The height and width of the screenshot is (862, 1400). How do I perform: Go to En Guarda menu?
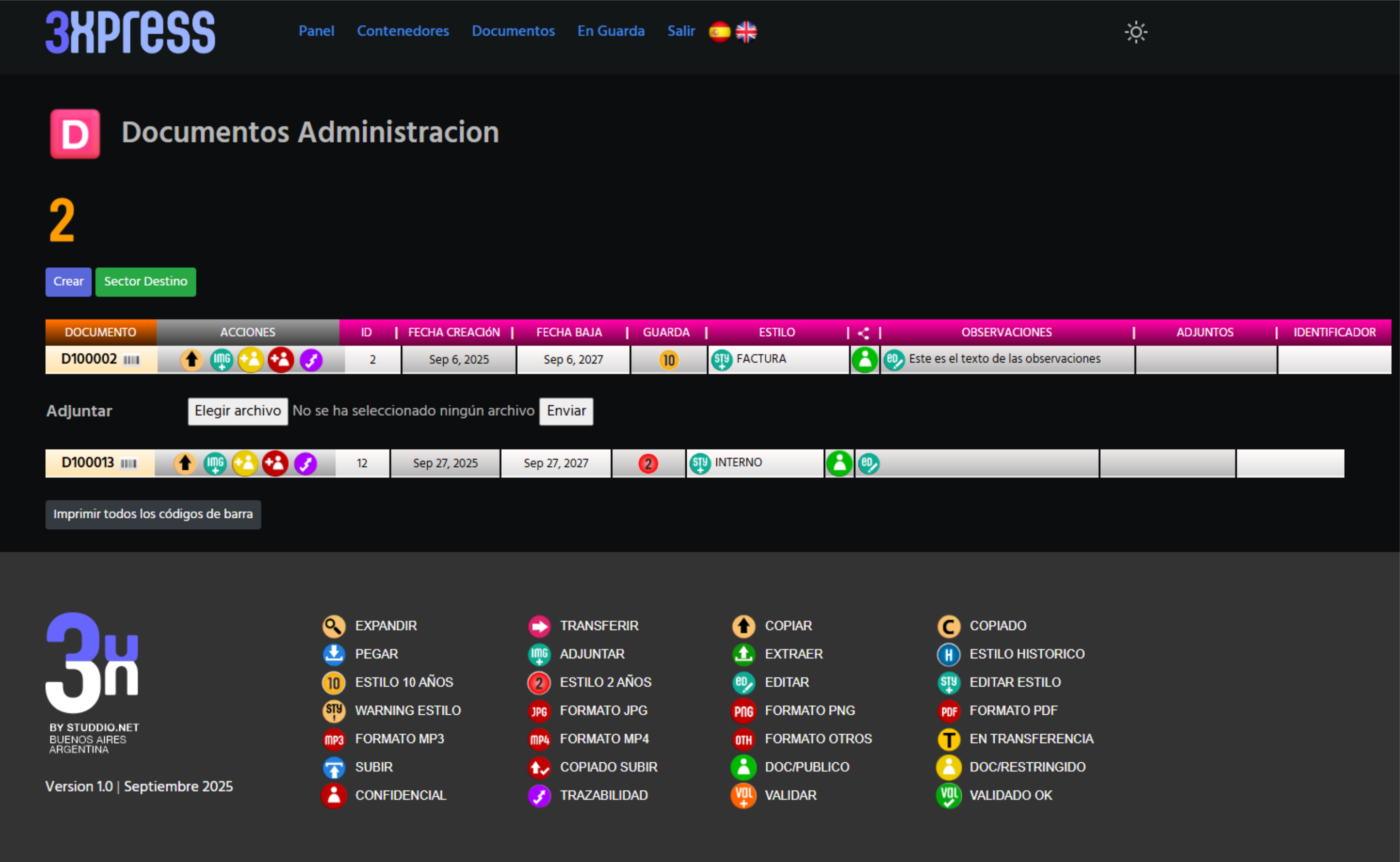[x=611, y=31]
